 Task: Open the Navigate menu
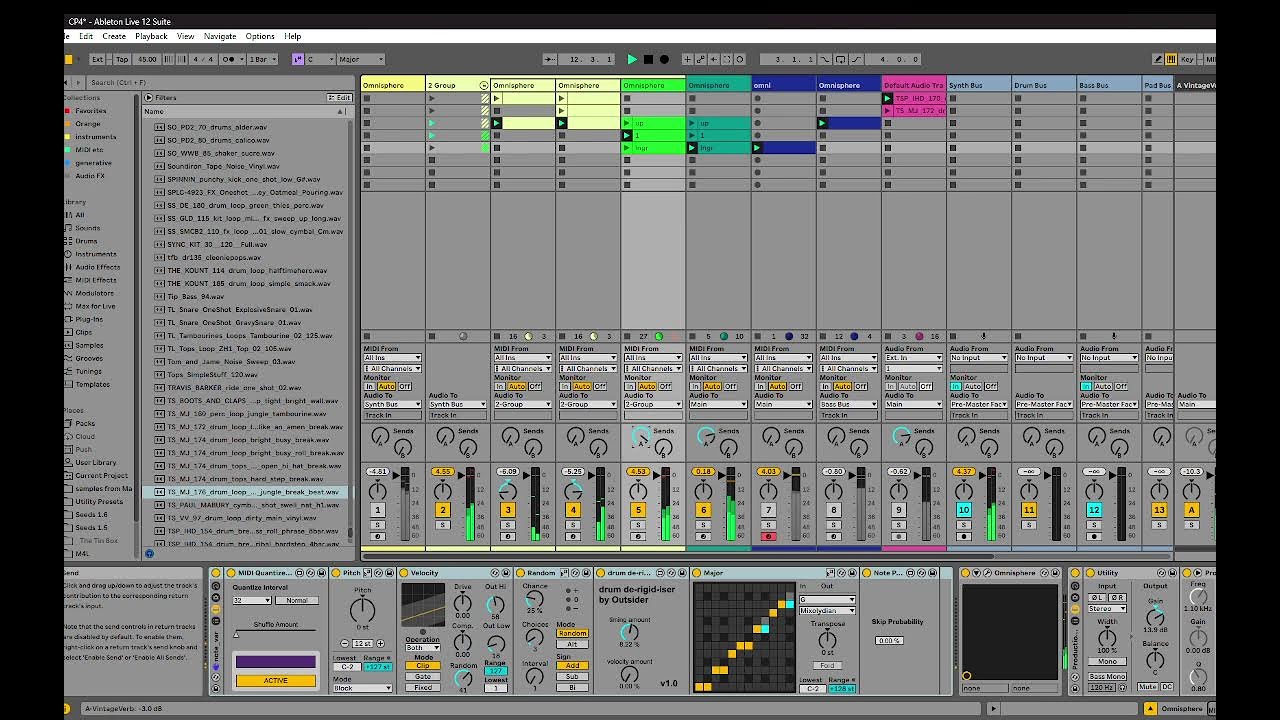point(220,36)
